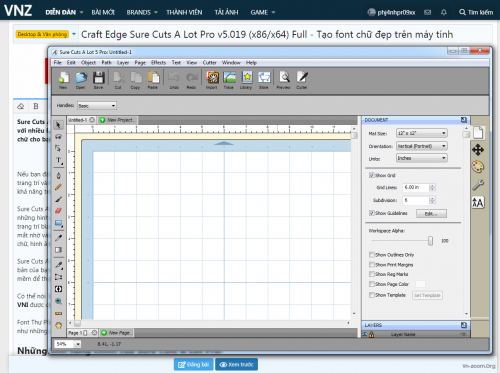This screenshot has height=373, width=500.
Task: Click the Import icon in the toolbar
Action: (212, 78)
